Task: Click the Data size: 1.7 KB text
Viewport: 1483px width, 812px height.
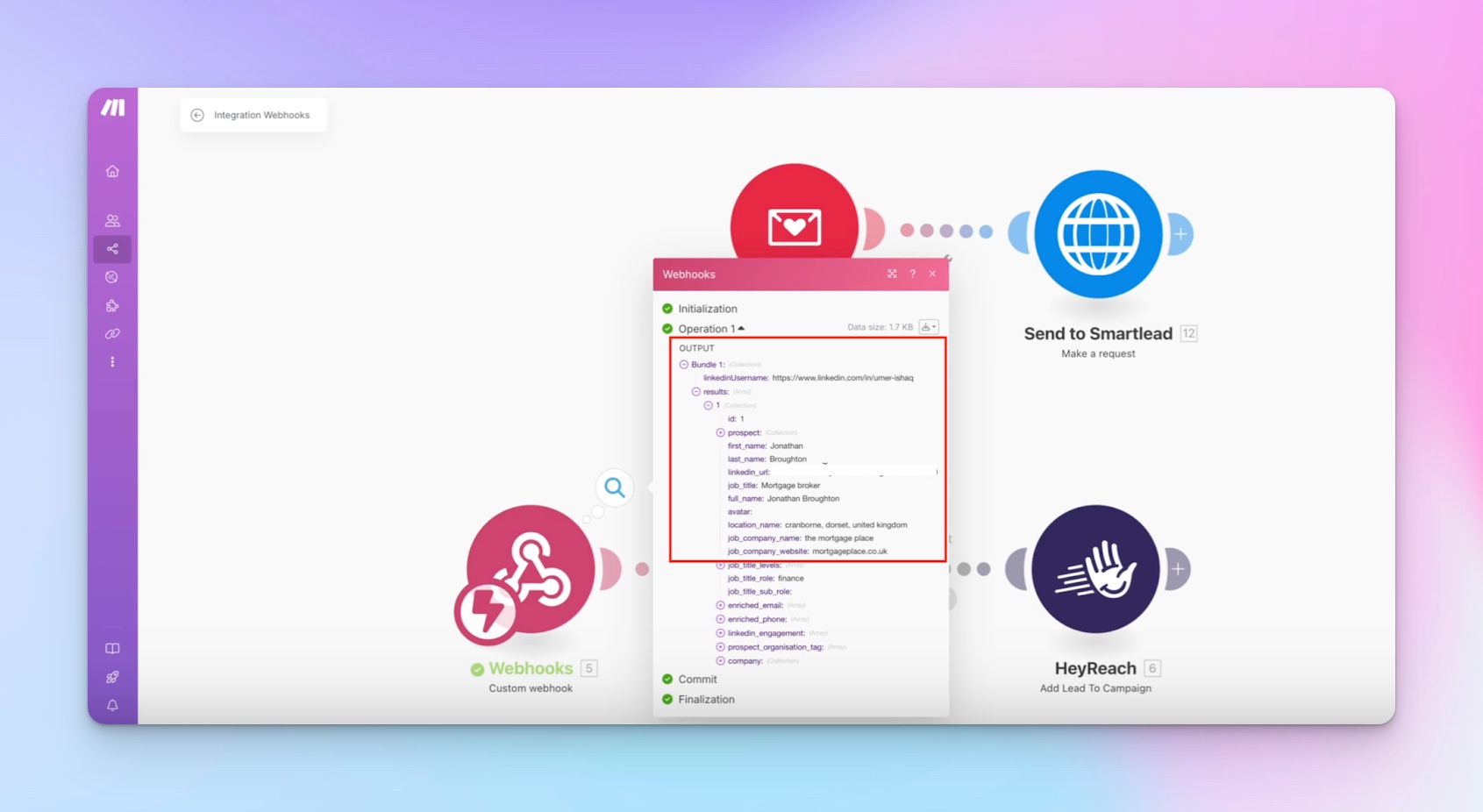Action: click(880, 327)
